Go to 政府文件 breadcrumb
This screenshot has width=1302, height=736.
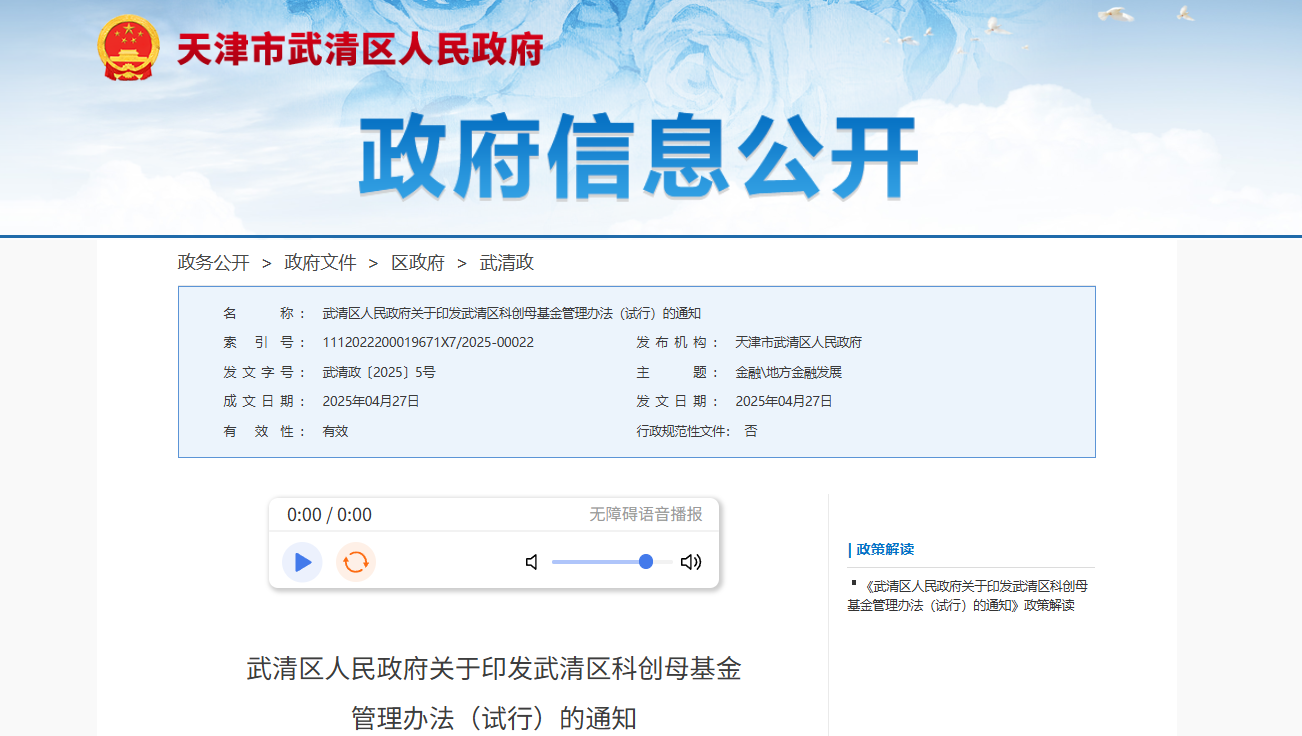pyautogui.click(x=321, y=263)
